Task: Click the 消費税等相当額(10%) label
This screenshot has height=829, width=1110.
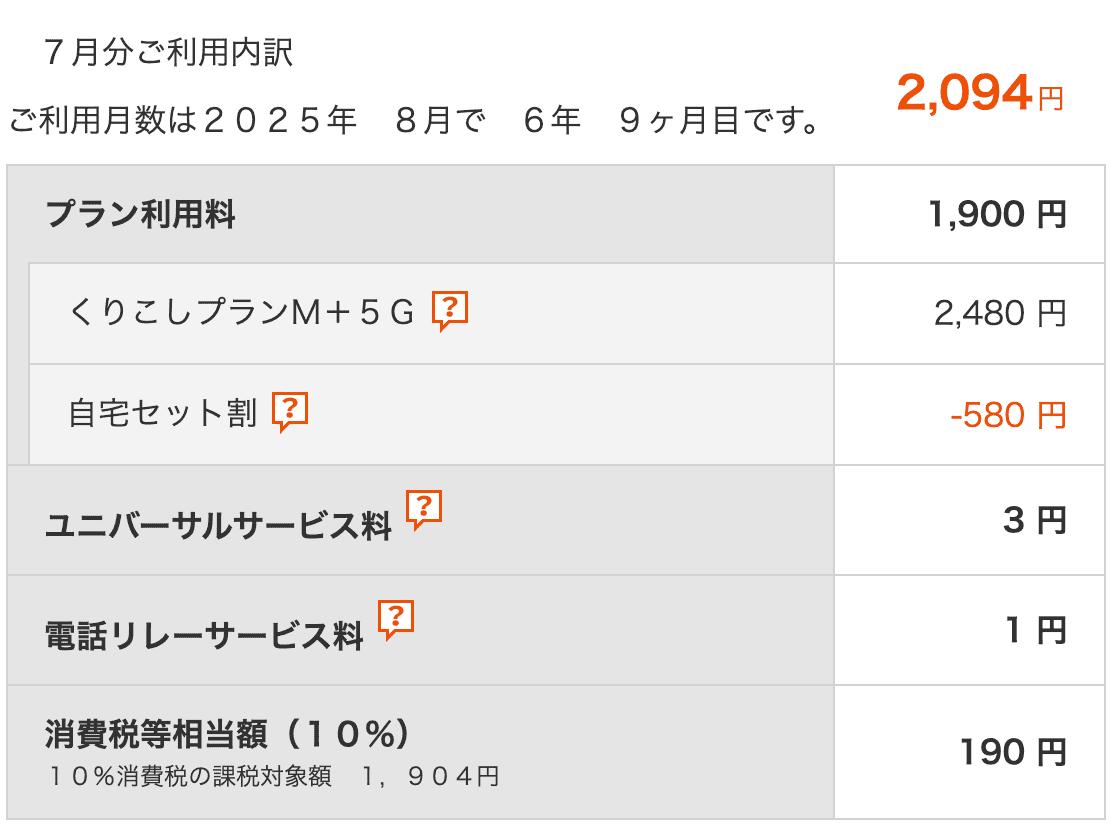Action: [x=227, y=734]
